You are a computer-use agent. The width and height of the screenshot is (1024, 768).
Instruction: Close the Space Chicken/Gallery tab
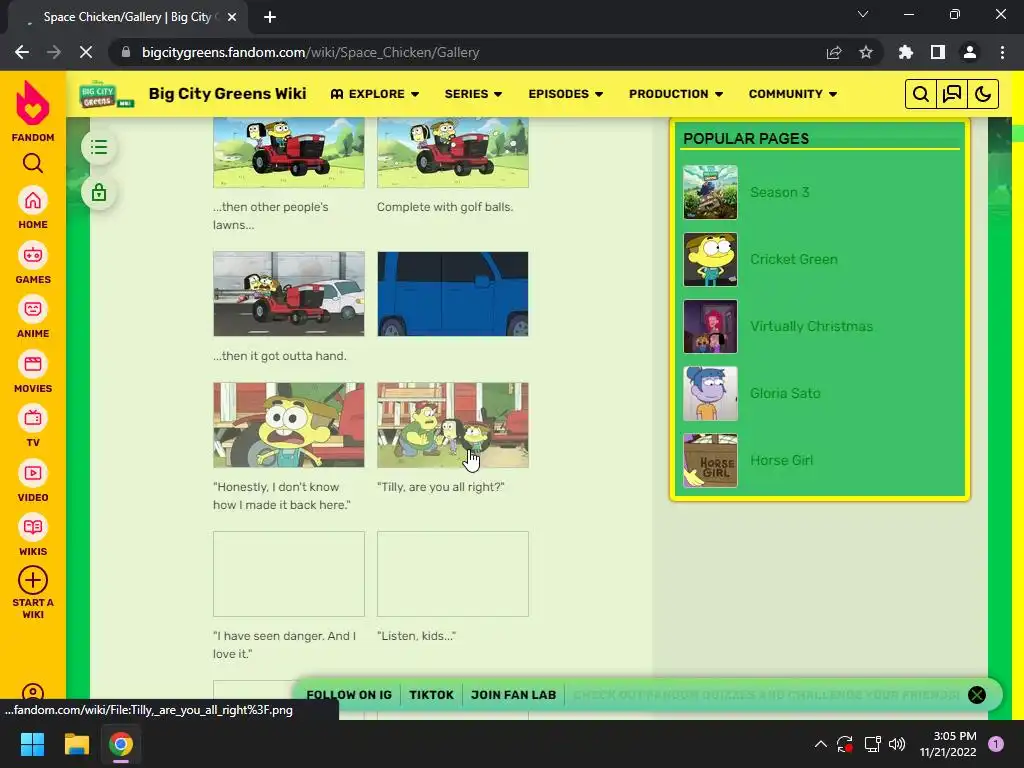(x=232, y=17)
